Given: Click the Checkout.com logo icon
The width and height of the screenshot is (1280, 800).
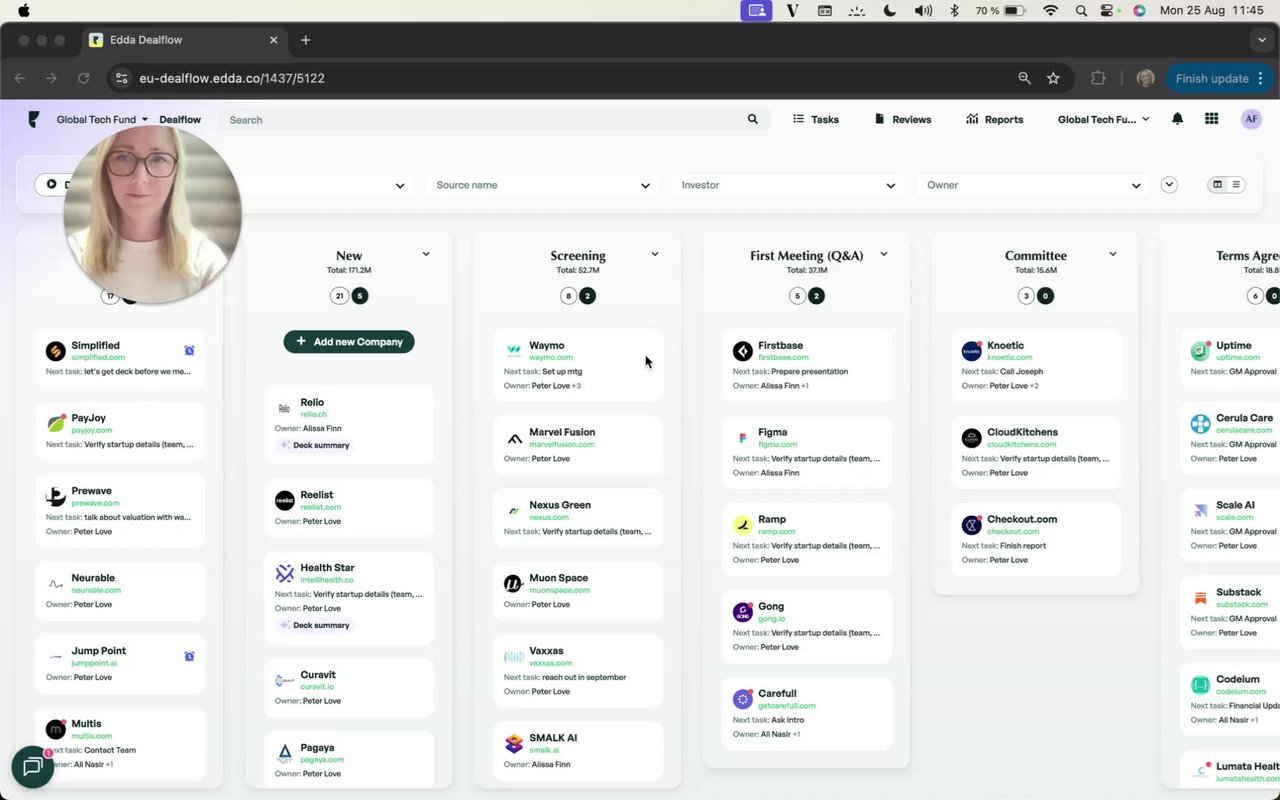Looking at the screenshot, I should point(972,525).
